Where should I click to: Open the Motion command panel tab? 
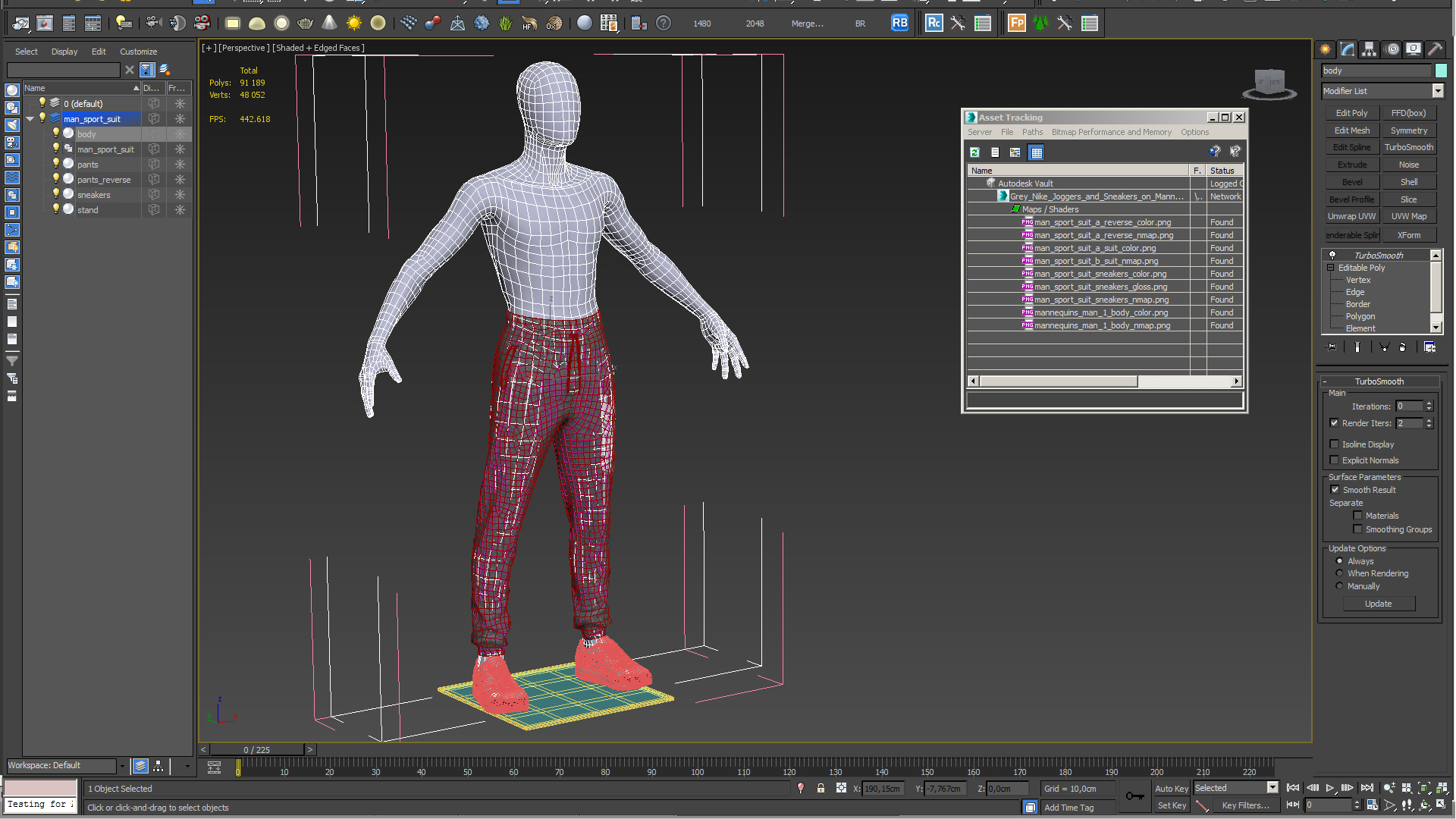[x=1392, y=49]
